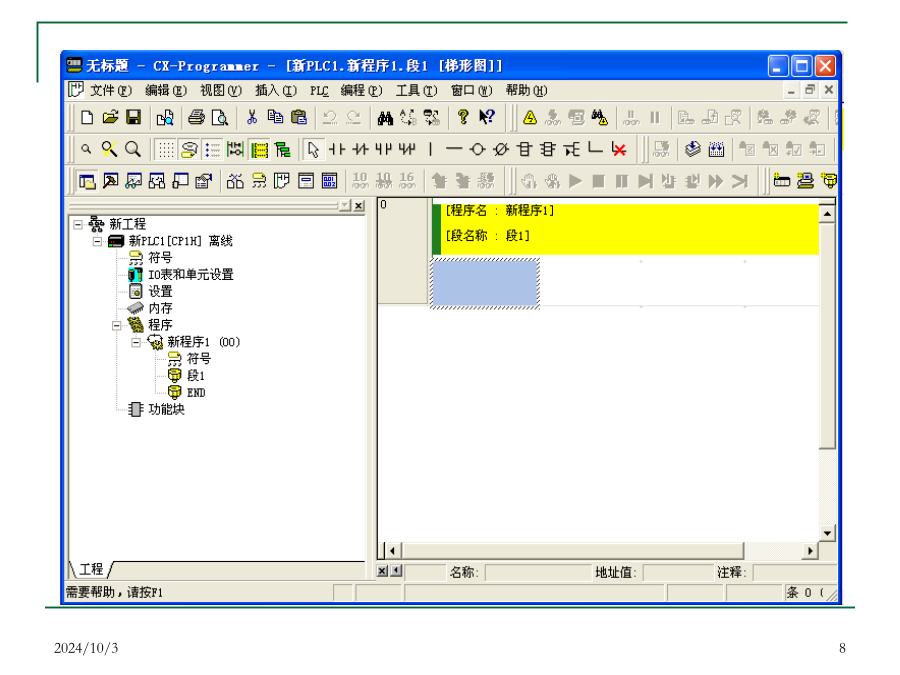Open the 视图(V) menu
Screen dimensions: 900x675
click(x=221, y=91)
